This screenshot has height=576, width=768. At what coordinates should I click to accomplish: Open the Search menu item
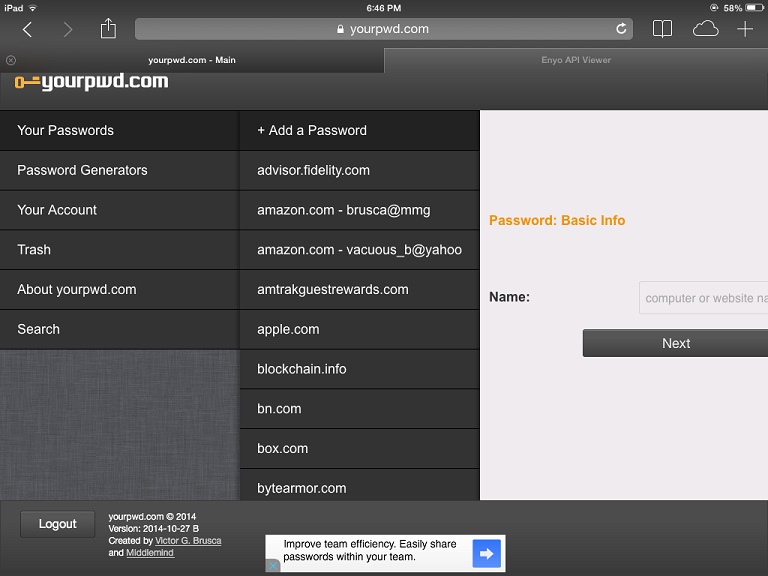coord(120,329)
